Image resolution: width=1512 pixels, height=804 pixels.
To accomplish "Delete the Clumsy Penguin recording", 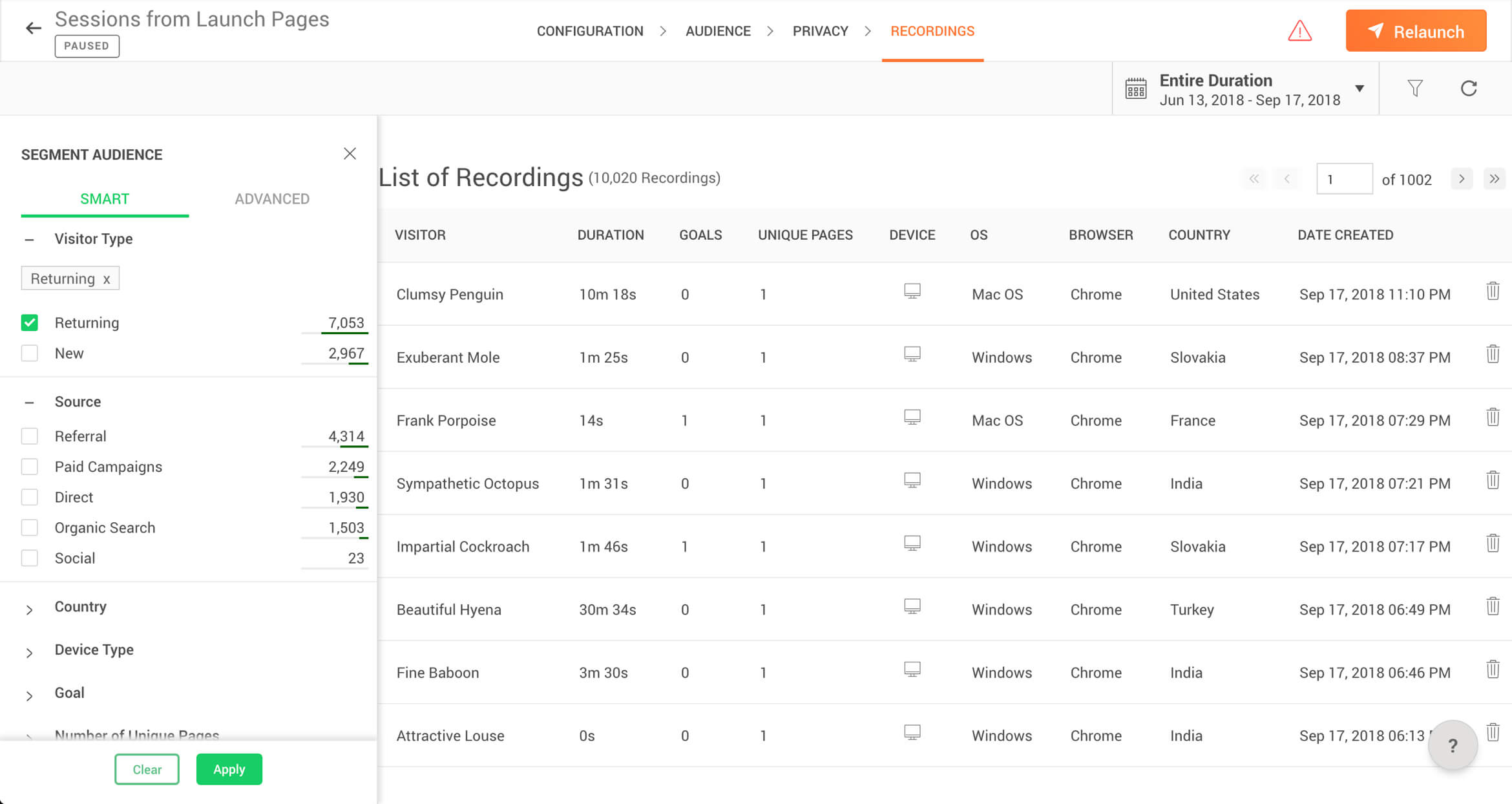I will click(1493, 291).
